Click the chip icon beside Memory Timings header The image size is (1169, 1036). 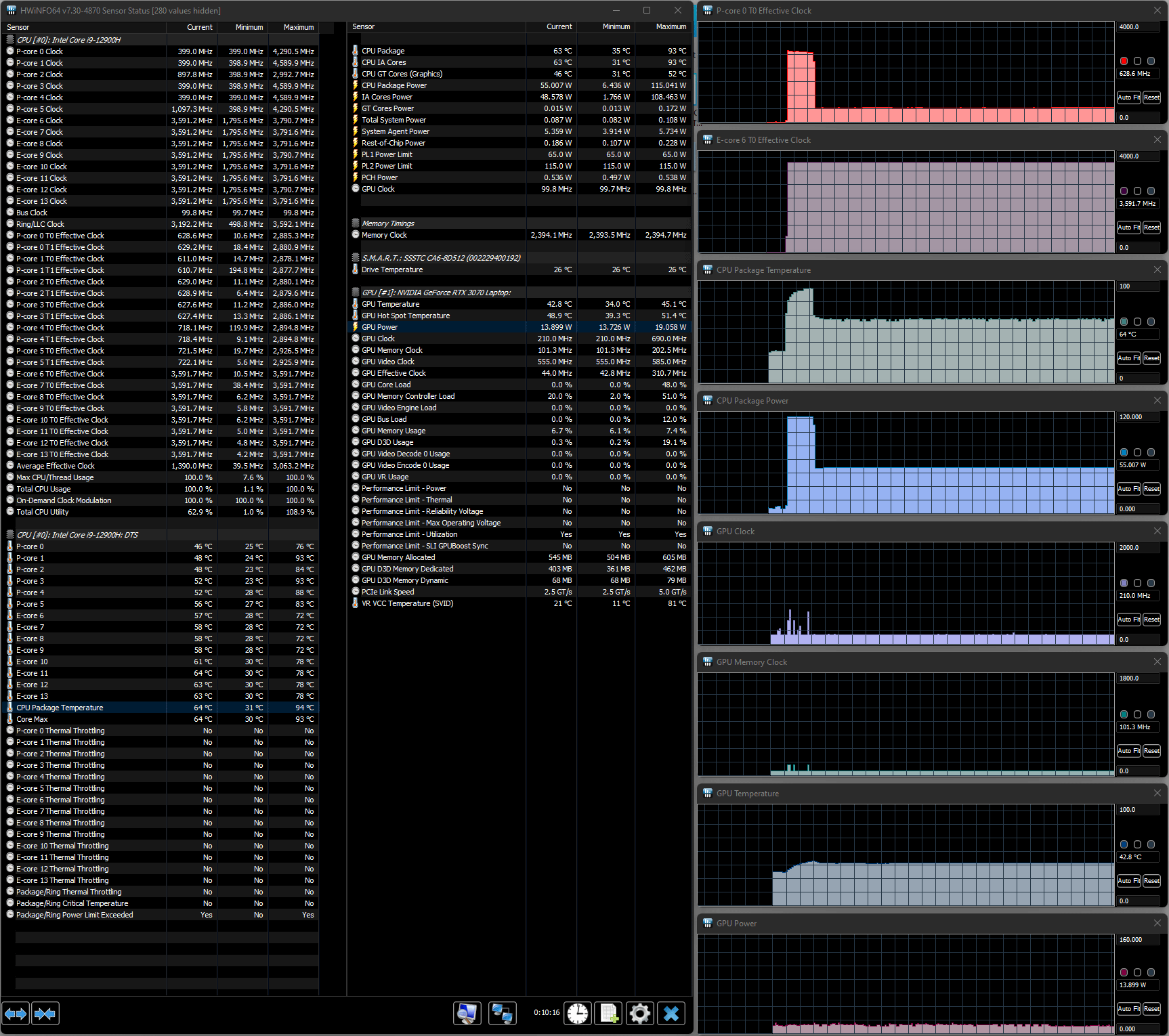click(x=356, y=223)
